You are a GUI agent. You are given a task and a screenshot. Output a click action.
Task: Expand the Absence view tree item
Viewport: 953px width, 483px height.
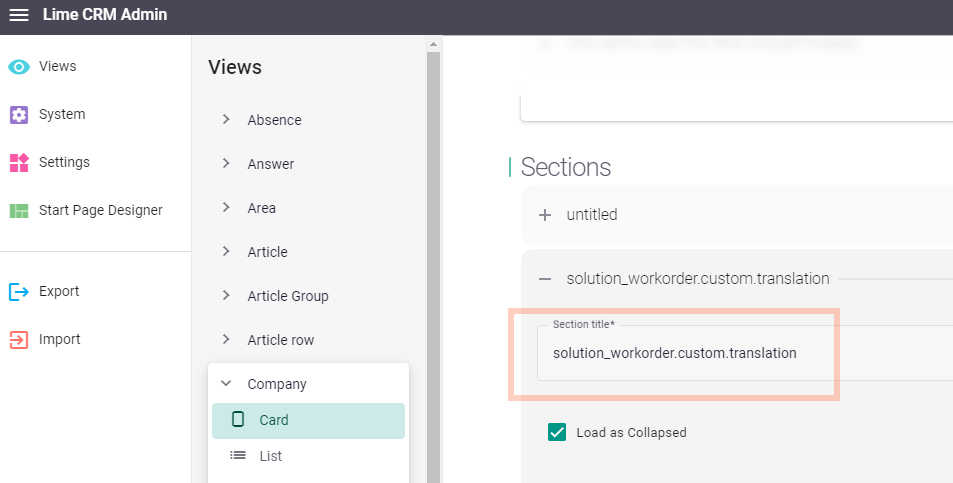coord(226,120)
